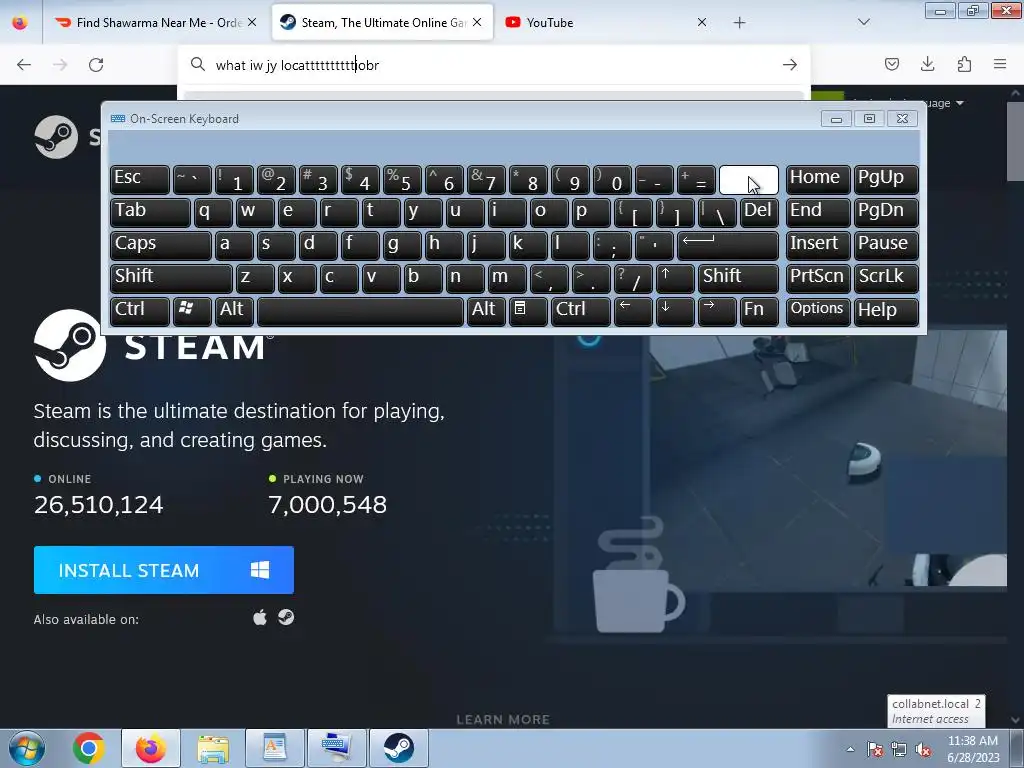
Task: Click the network tray icon
Action: coord(899,749)
